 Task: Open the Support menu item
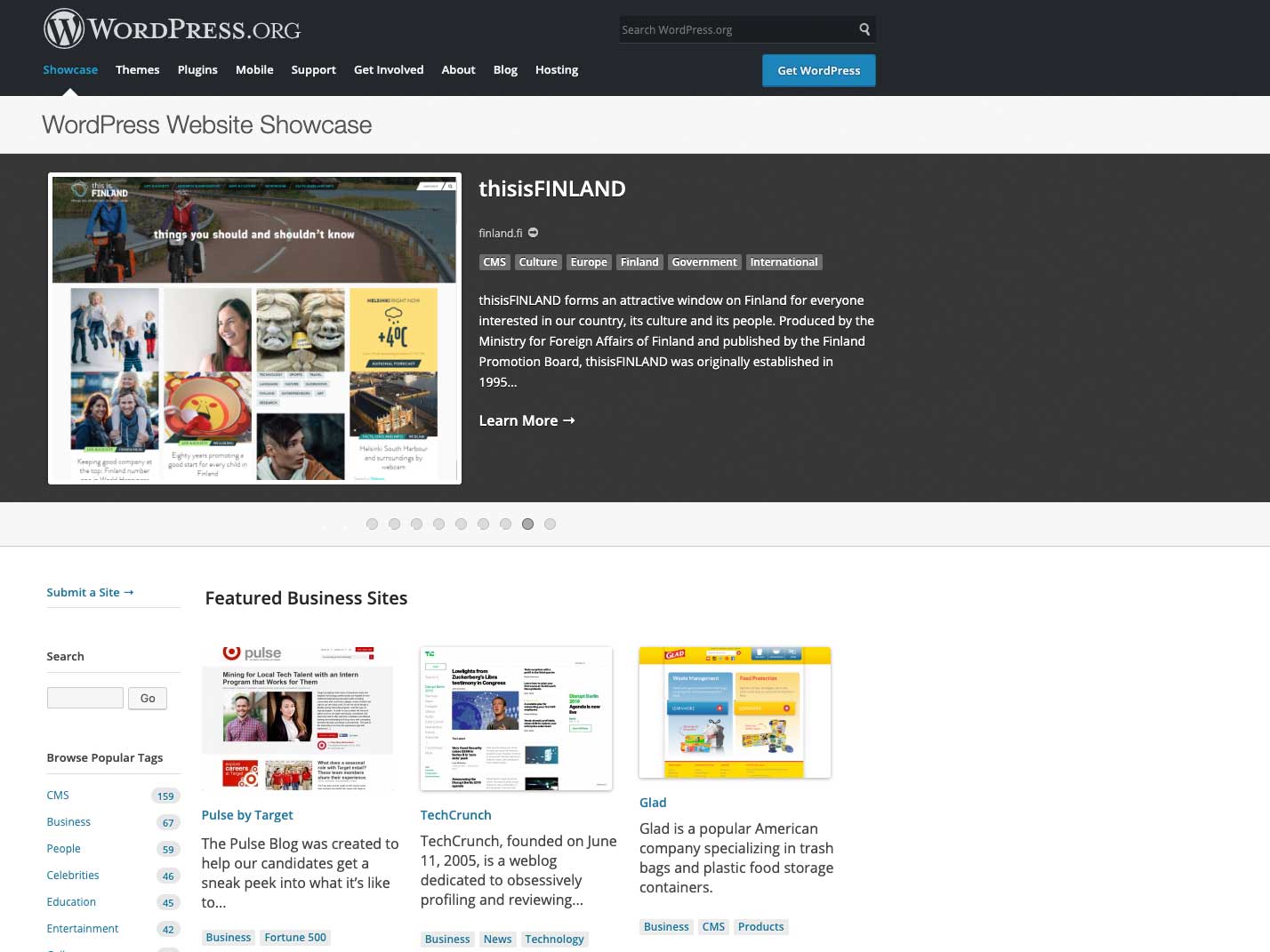314,69
